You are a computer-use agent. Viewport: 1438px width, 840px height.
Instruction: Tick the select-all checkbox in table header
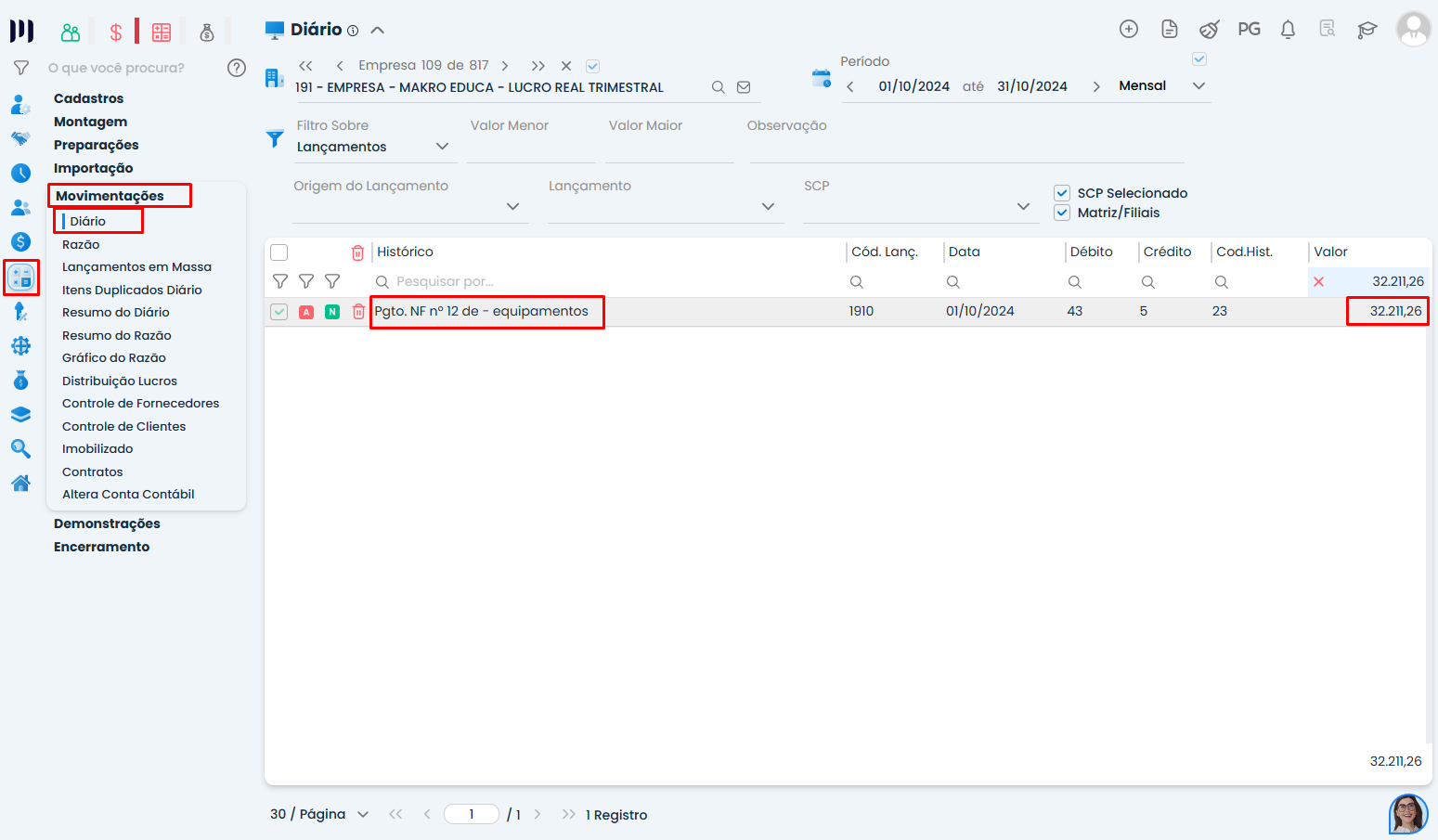click(279, 252)
